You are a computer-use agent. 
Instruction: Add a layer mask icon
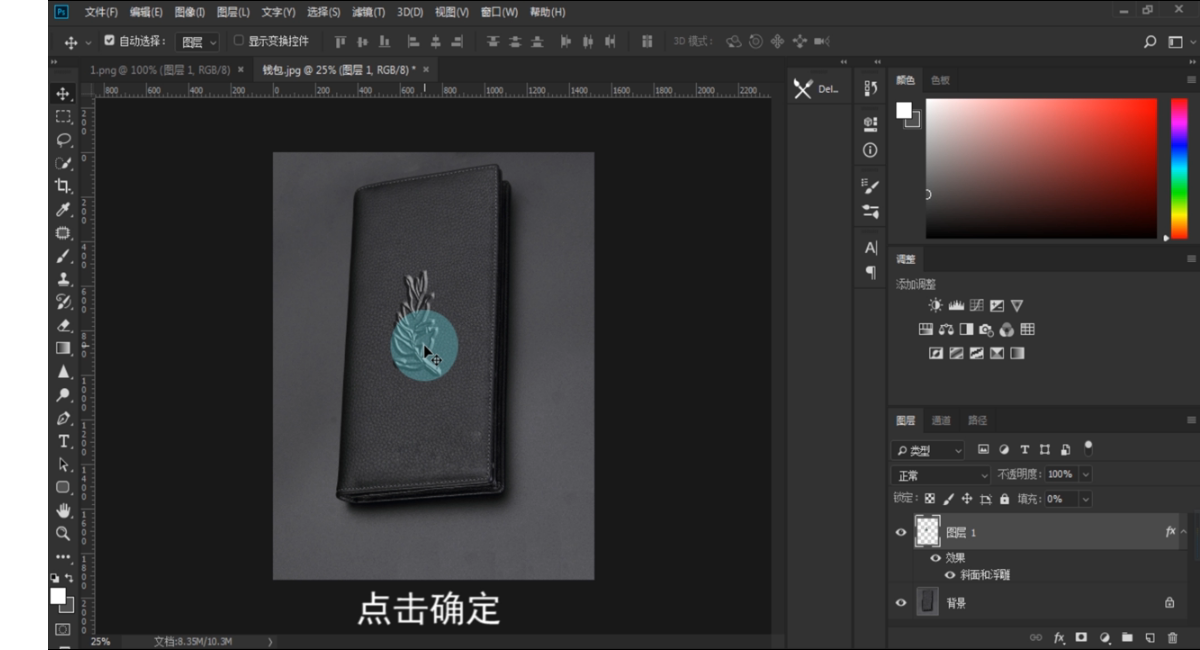pos(1081,637)
